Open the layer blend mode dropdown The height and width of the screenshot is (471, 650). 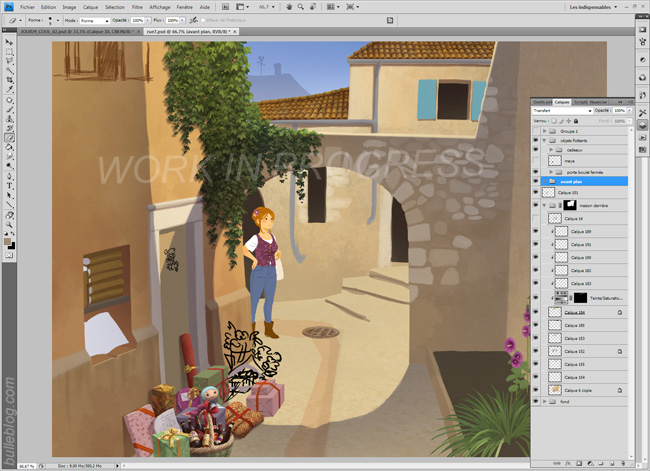click(x=560, y=110)
